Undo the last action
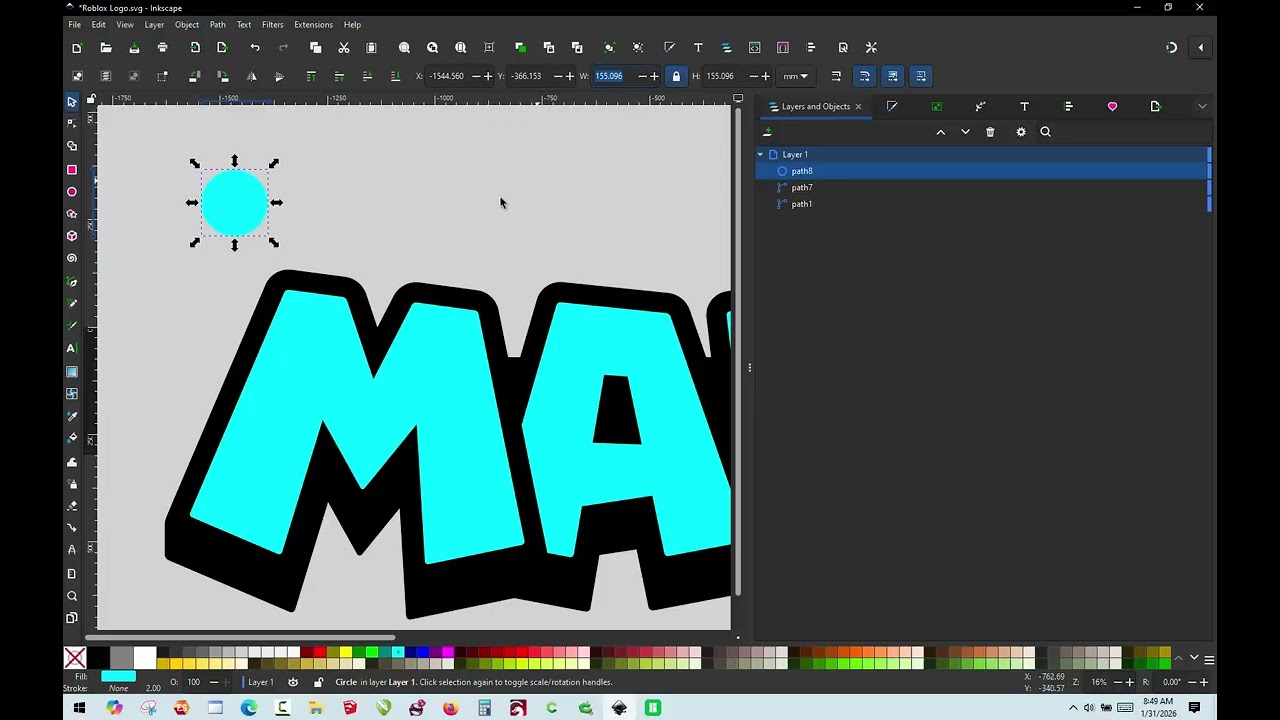The width and height of the screenshot is (1280, 720). [255, 47]
